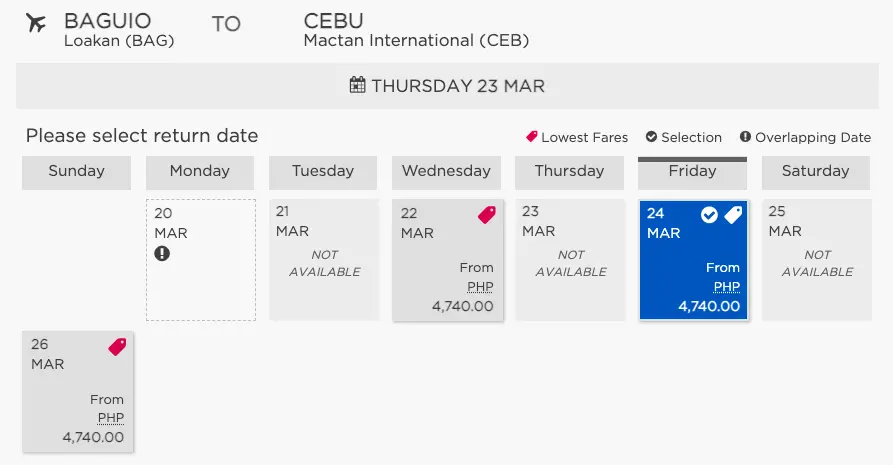This screenshot has height=465, width=893.
Task: Click the Lowest Fares legend tag icon
Action: coord(531,137)
